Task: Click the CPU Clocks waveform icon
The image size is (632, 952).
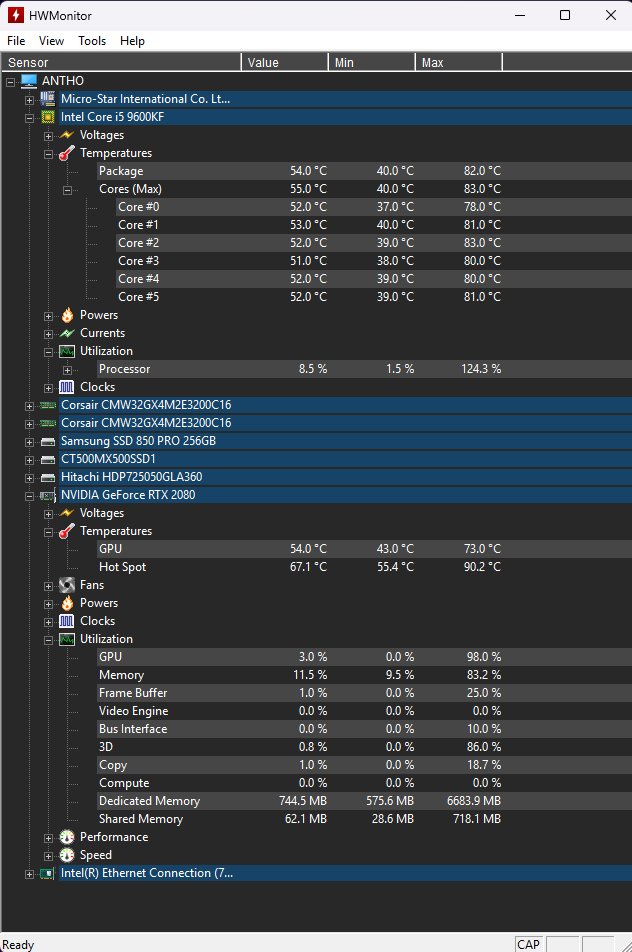Action: [x=67, y=387]
